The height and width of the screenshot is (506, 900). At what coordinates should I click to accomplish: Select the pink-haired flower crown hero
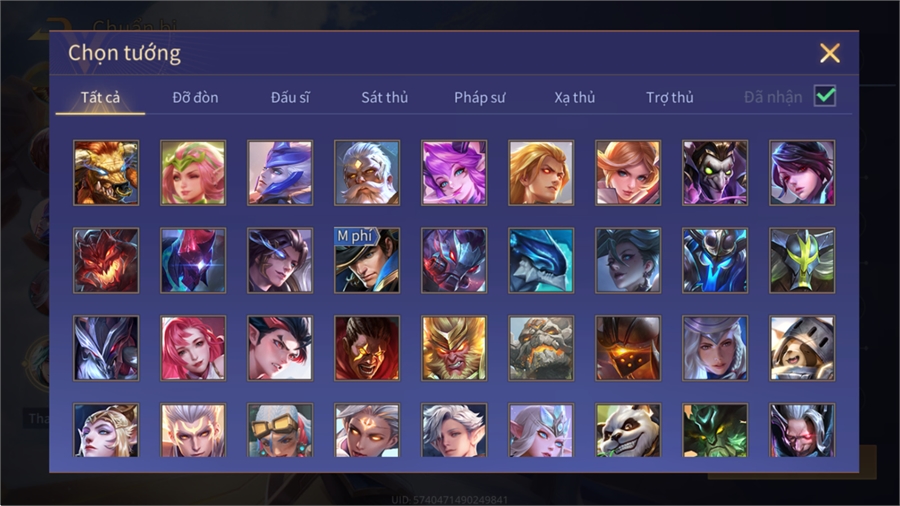(193, 173)
